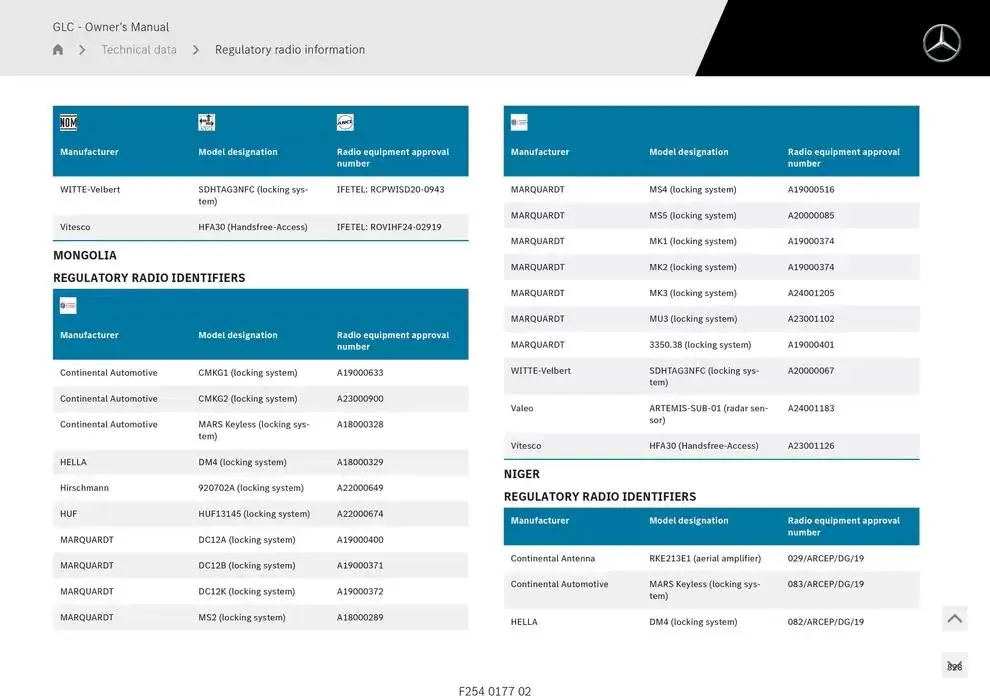This screenshot has height=700, width=990.
Task: Click the GLC - Owner's Manual title
Action: pyautogui.click(x=111, y=27)
